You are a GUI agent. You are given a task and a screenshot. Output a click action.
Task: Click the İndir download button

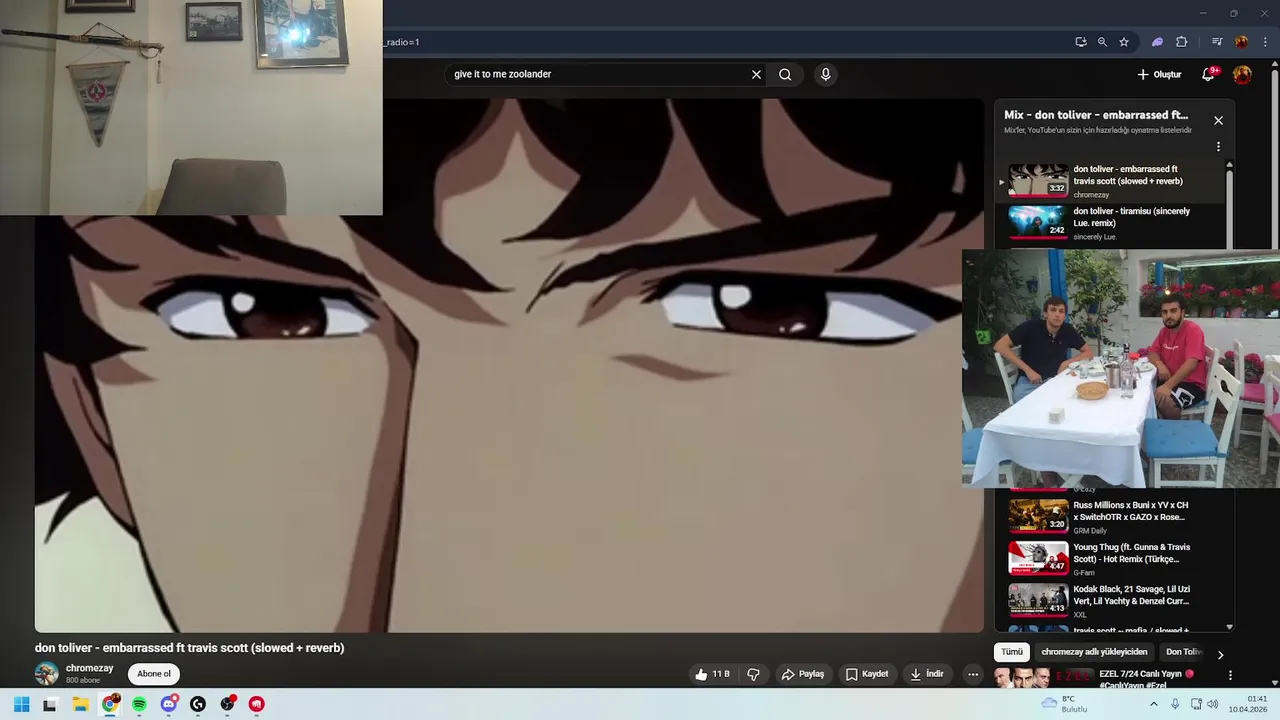(x=927, y=674)
